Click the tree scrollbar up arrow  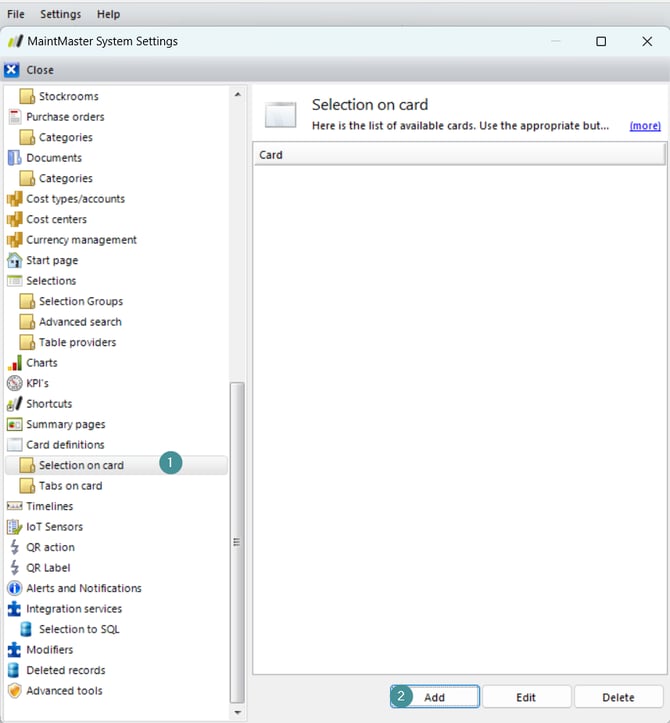pyautogui.click(x=237, y=94)
